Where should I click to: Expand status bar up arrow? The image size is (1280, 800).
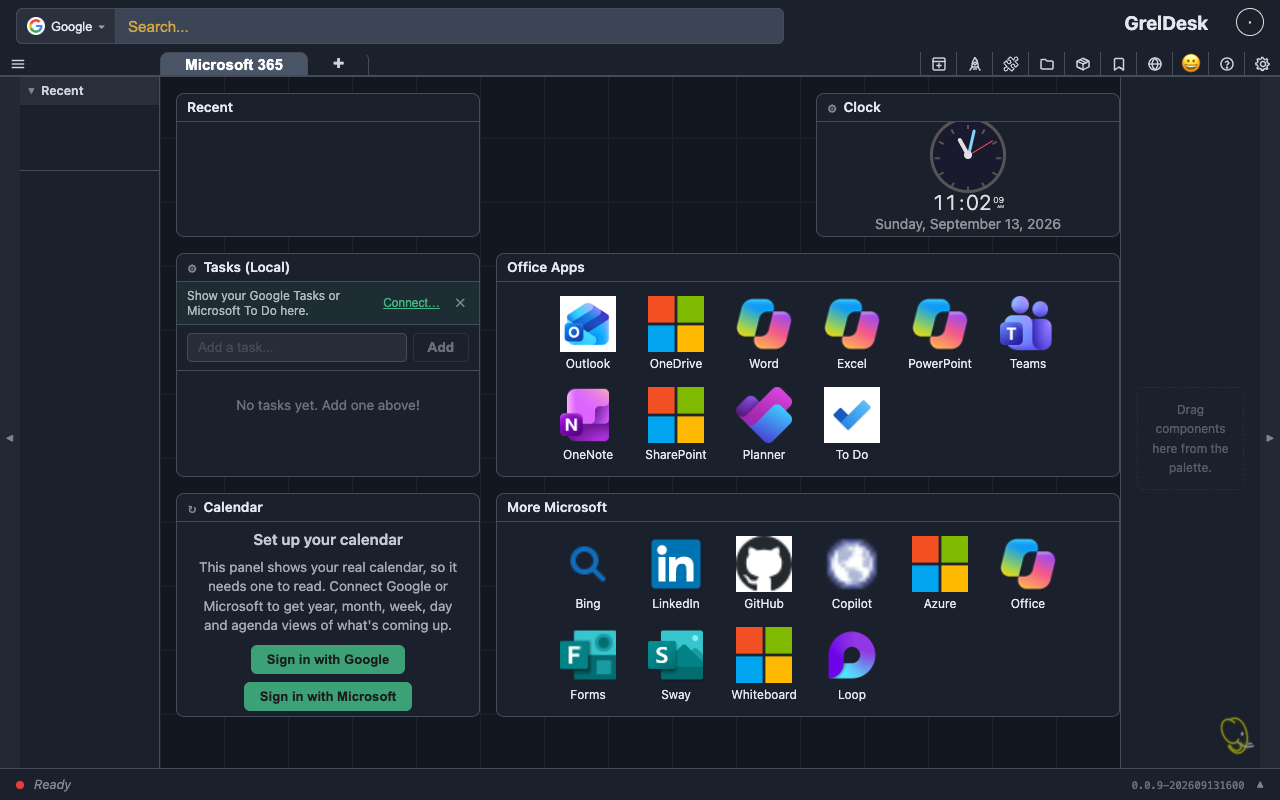pos(1261,784)
